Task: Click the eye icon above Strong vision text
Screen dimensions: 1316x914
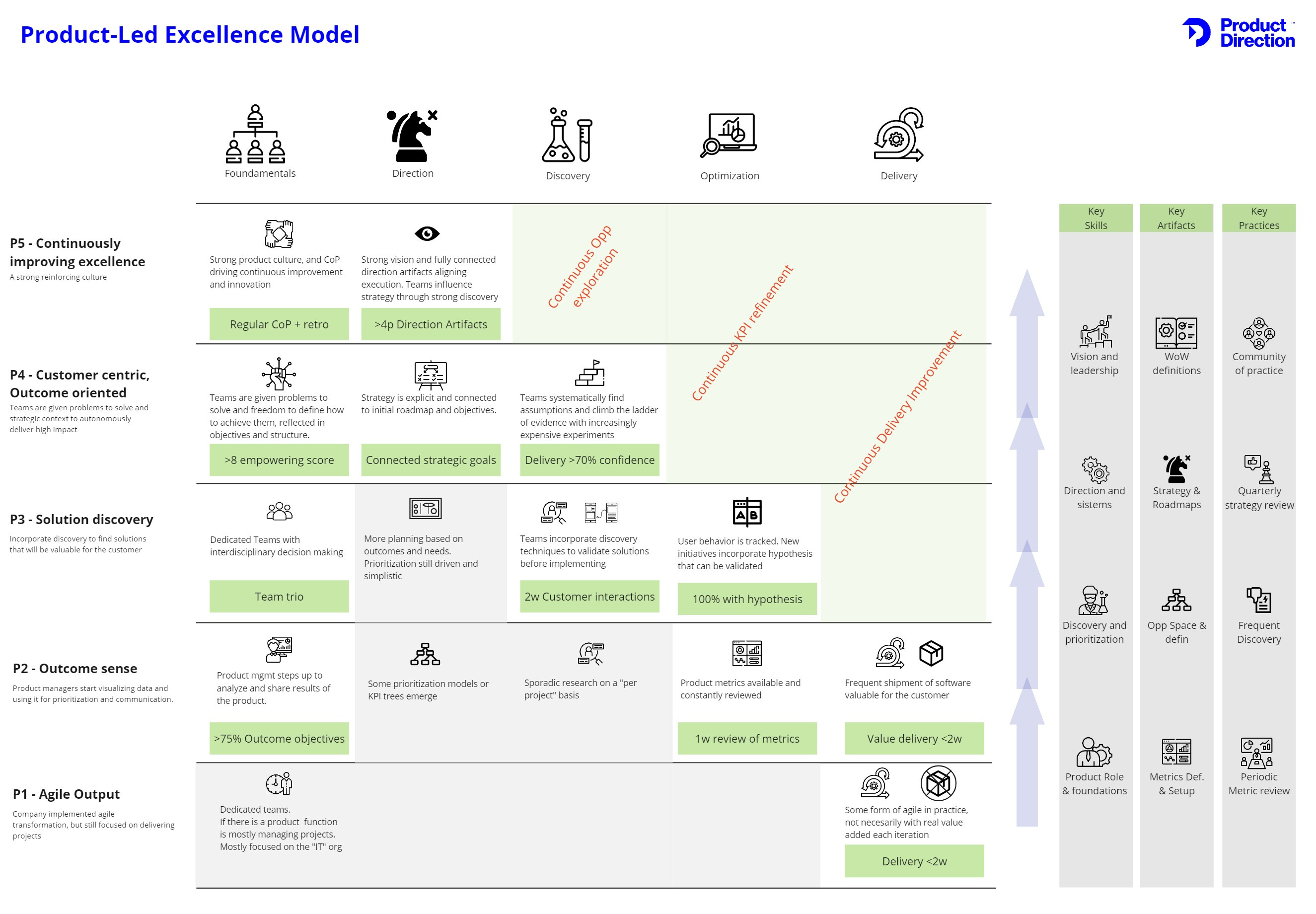Action: coord(427,233)
